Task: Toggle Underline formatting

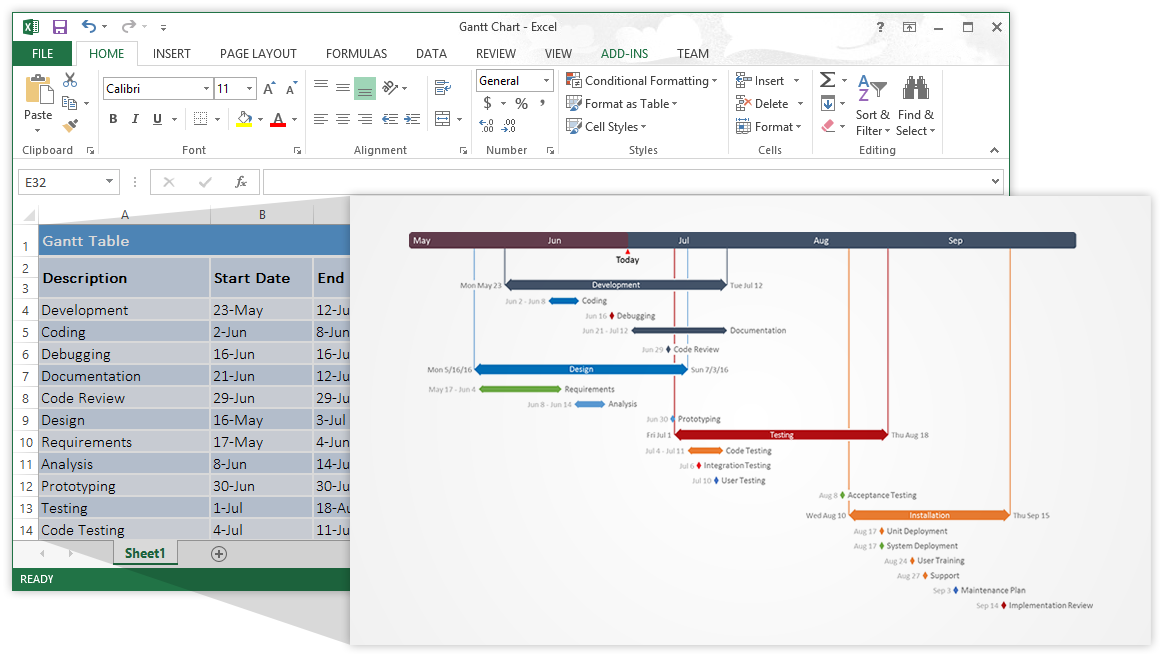Action: click(x=157, y=119)
